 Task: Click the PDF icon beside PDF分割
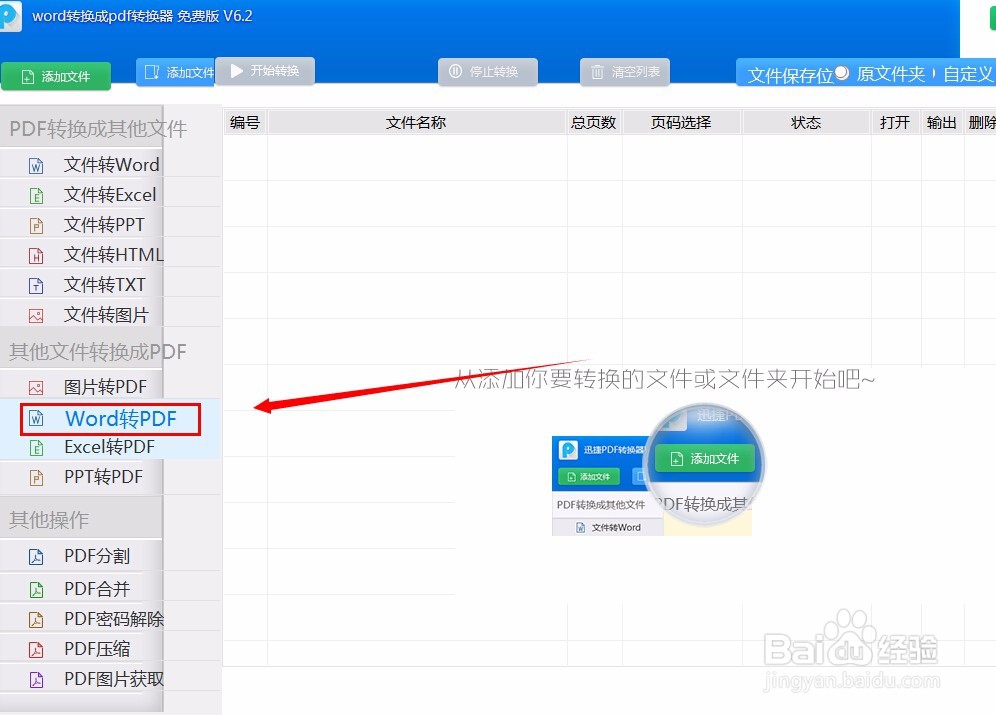36,557
